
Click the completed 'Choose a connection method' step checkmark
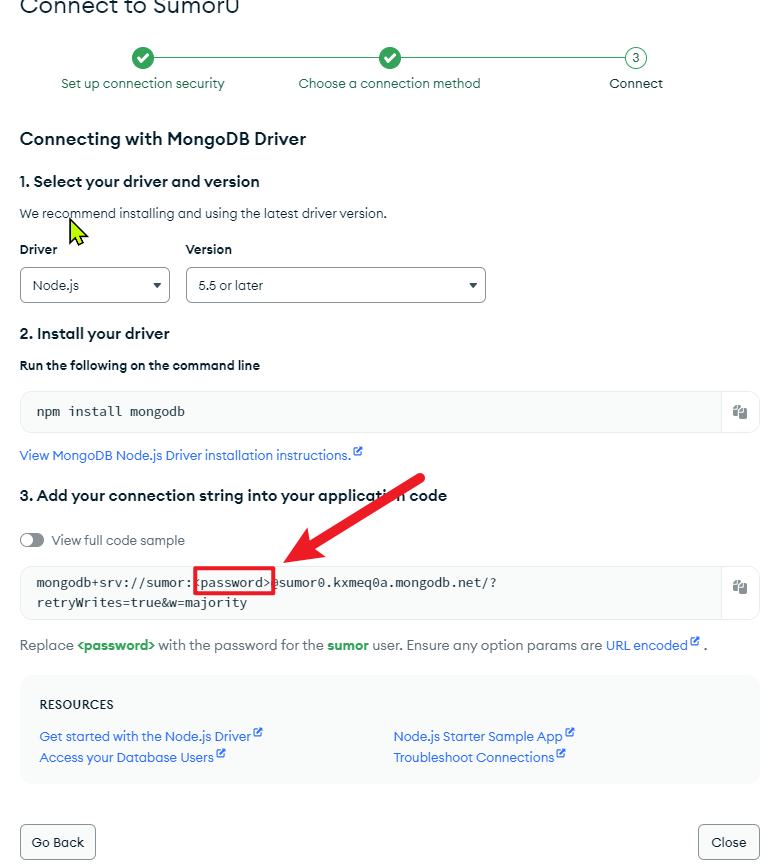[x=390, y=58]
